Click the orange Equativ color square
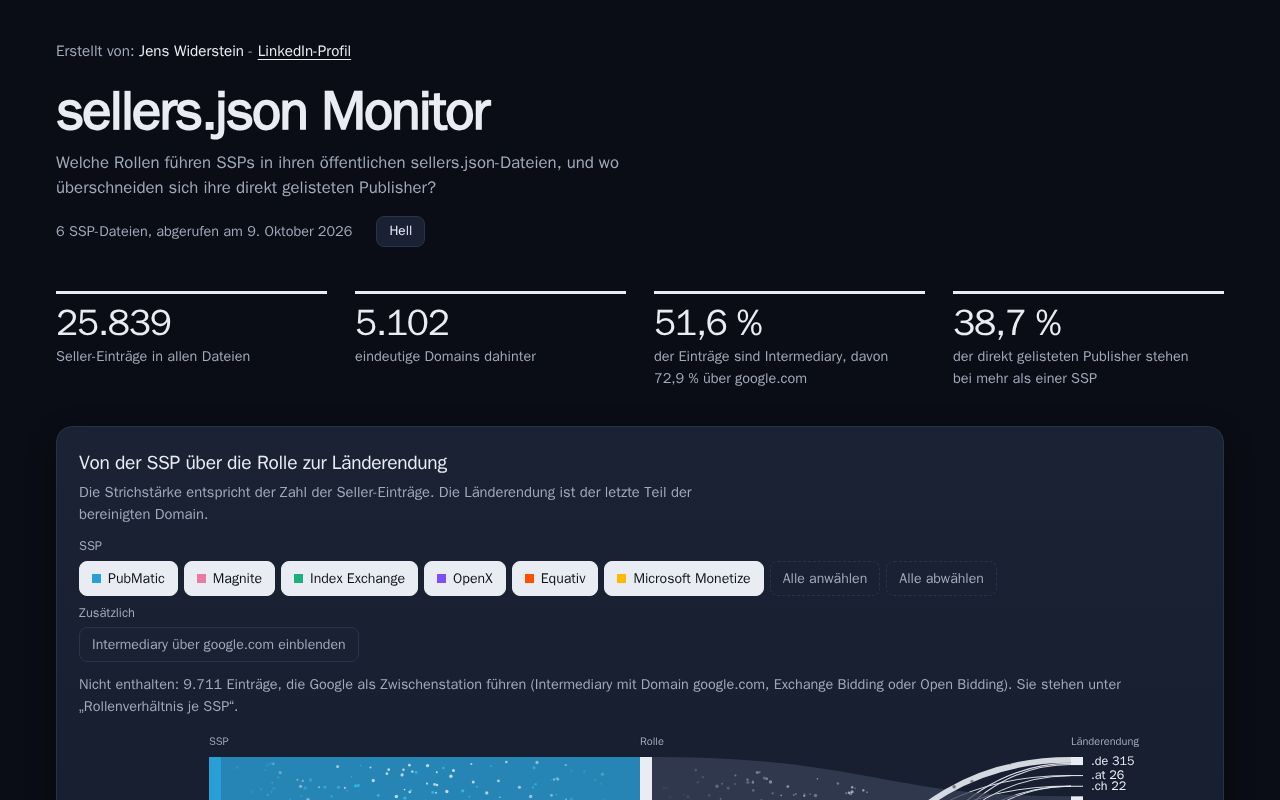 (530, 579)
